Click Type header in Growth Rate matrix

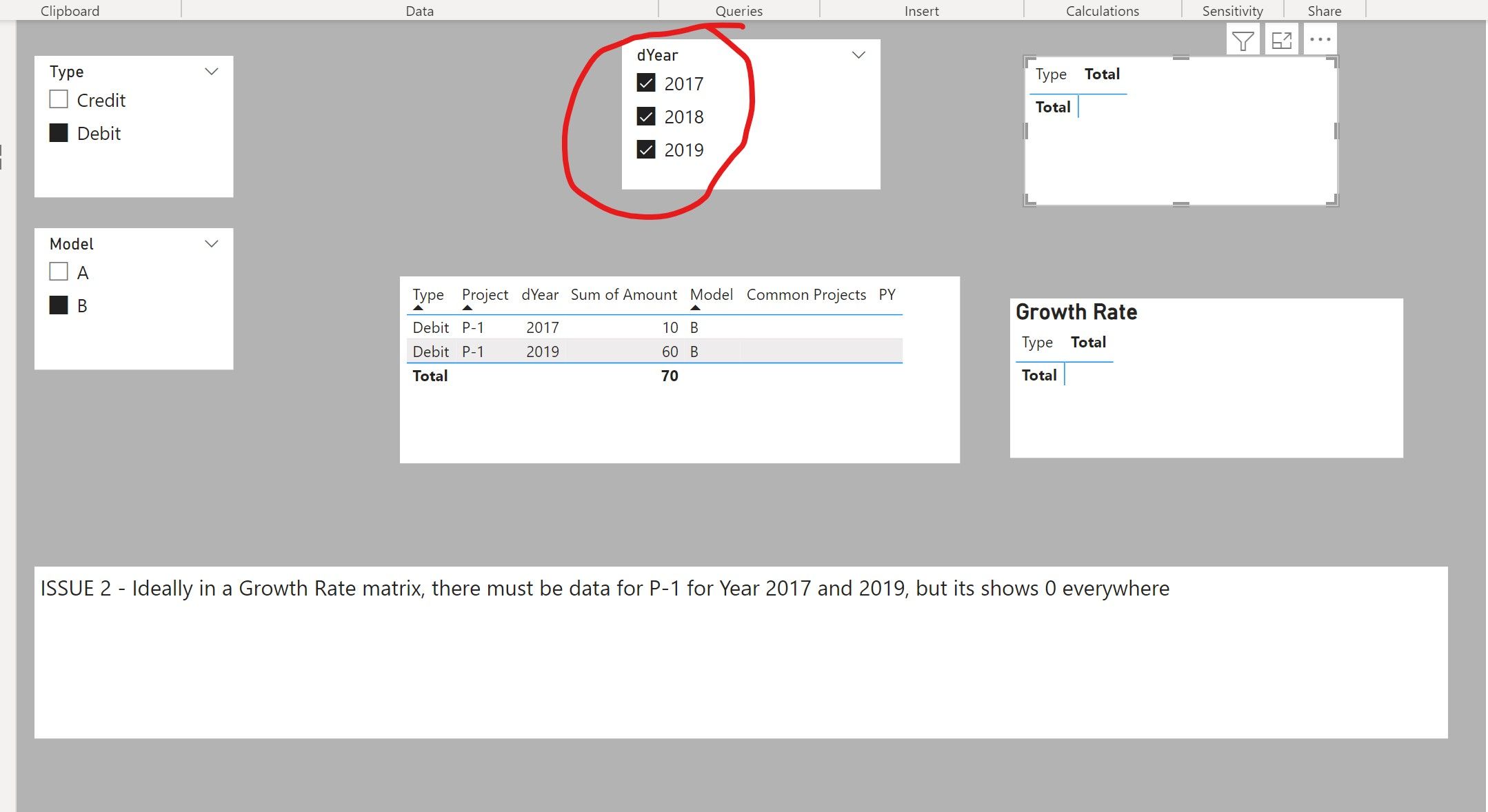(x=1036, y=343)
